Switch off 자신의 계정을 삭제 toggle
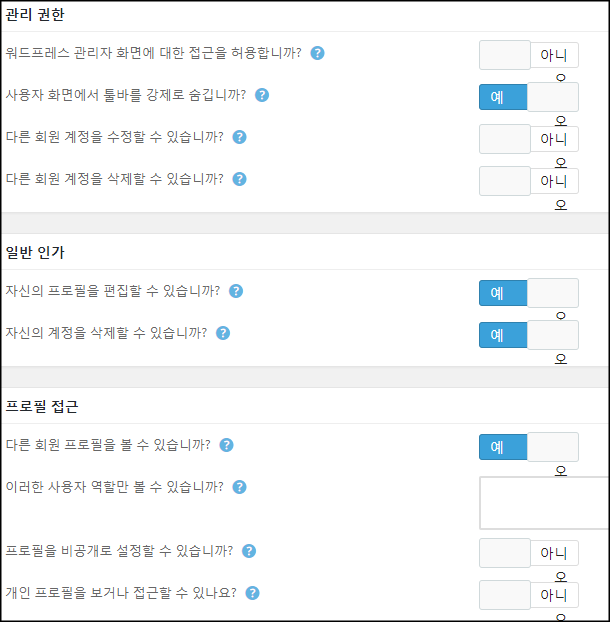The height and width of the screenshot is (622, 610). tap(529, 335)
